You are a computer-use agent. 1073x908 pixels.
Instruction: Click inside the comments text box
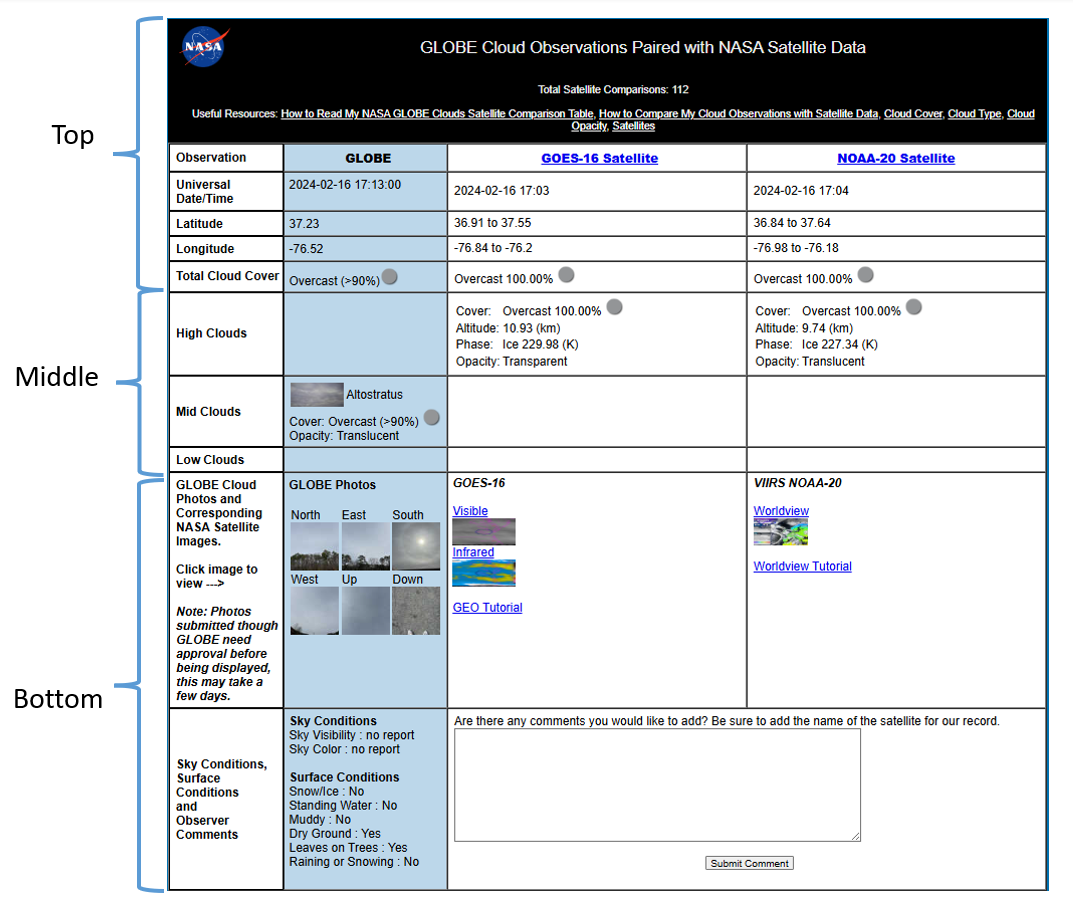pyautogui.click(x=657, y=784)
